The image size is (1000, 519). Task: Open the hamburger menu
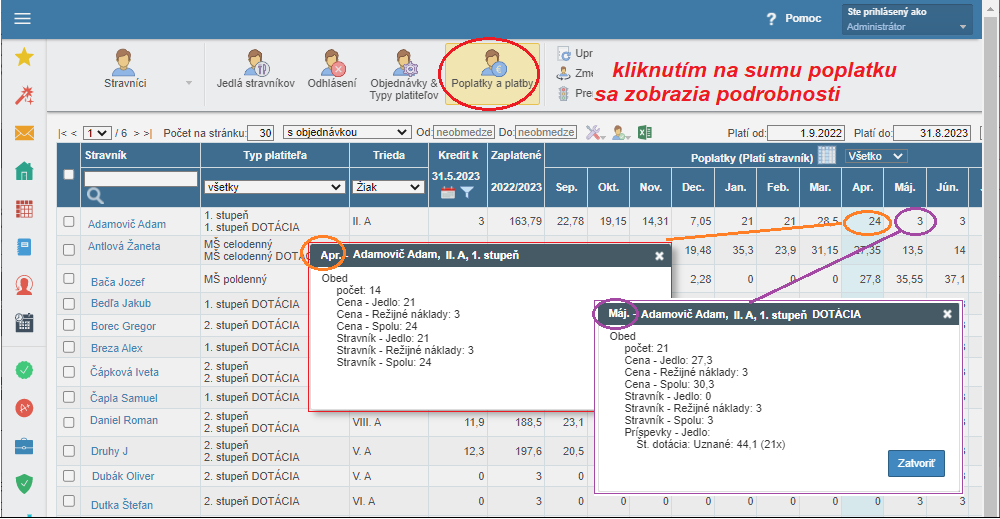(23, 18)
